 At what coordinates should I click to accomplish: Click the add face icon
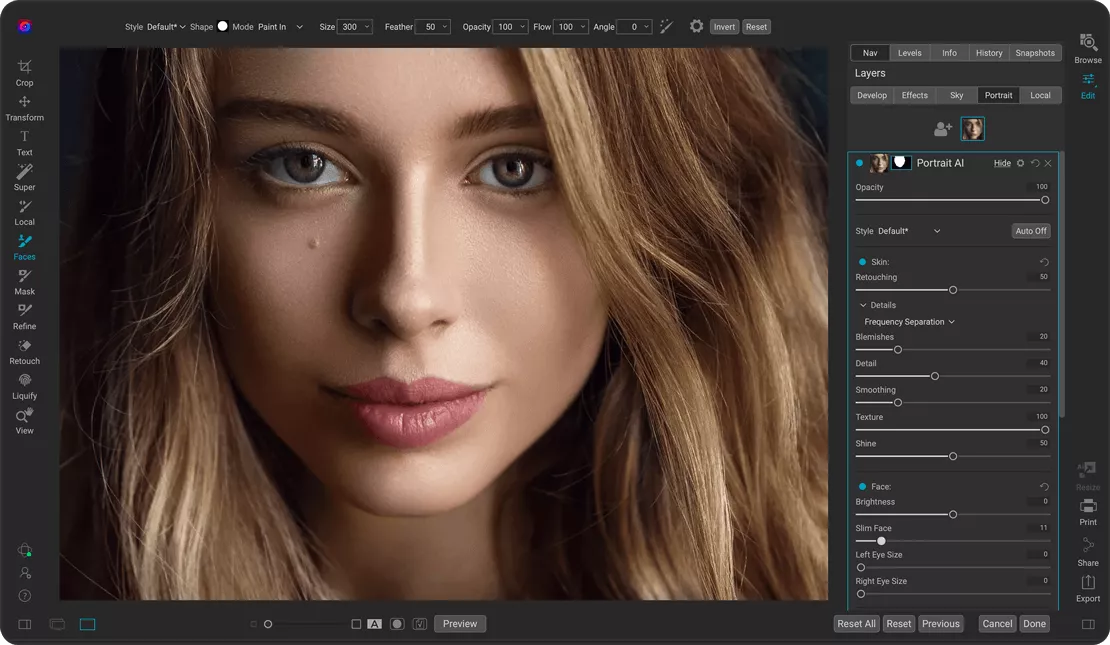coord(942,129)
